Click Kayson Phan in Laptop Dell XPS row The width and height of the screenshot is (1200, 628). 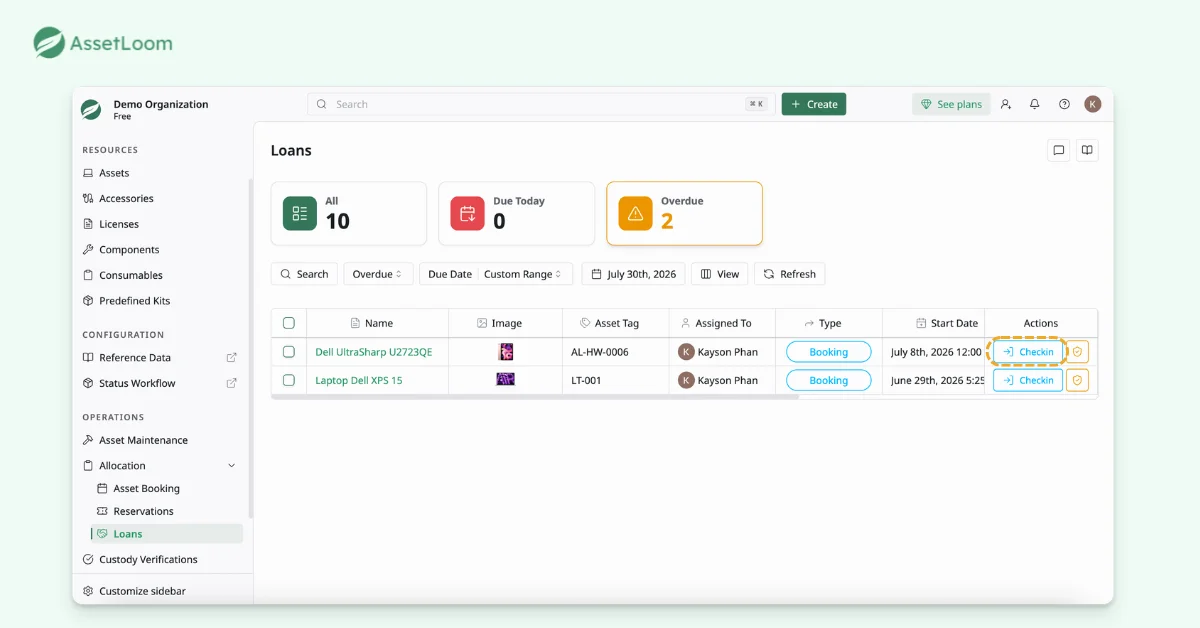[718, 380]
